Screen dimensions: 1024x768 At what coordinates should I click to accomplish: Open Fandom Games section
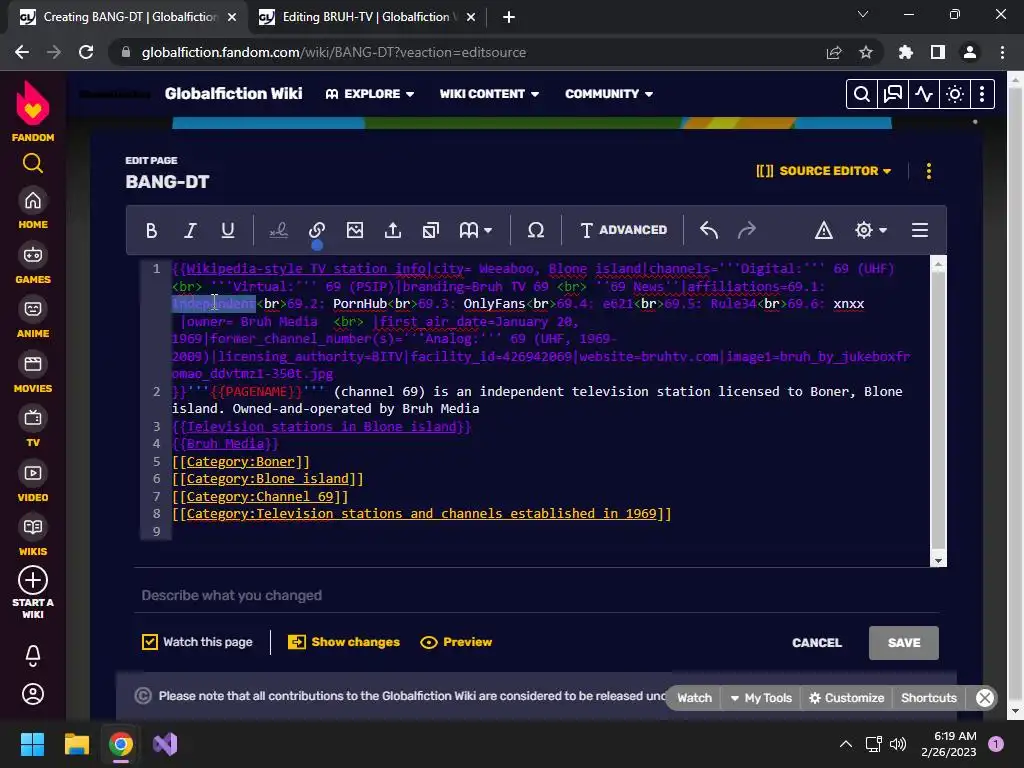(33, 263)
